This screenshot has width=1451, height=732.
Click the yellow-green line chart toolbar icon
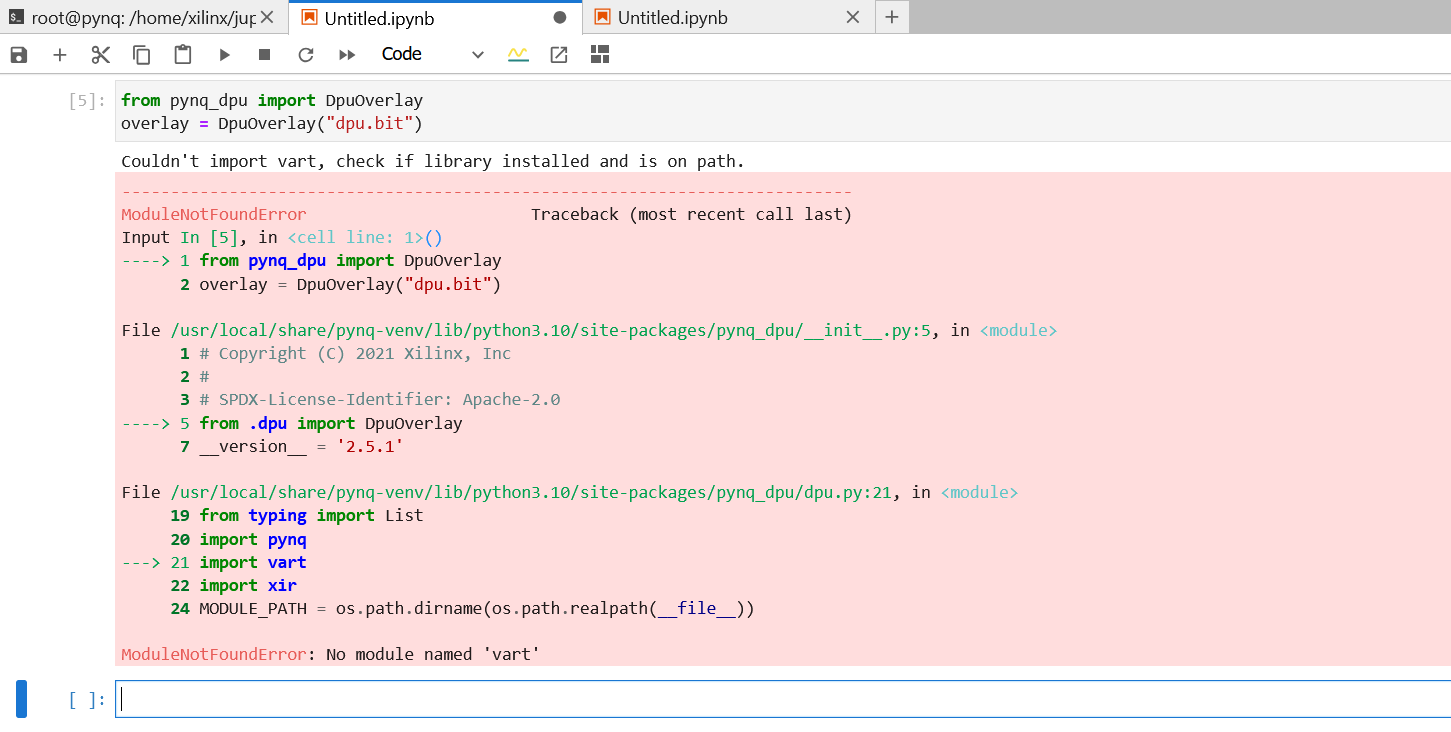518,55
